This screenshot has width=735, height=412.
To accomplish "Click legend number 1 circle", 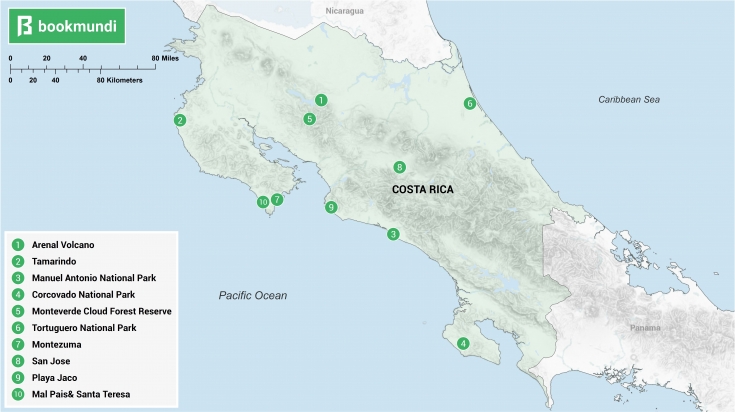I will point(18,245).
